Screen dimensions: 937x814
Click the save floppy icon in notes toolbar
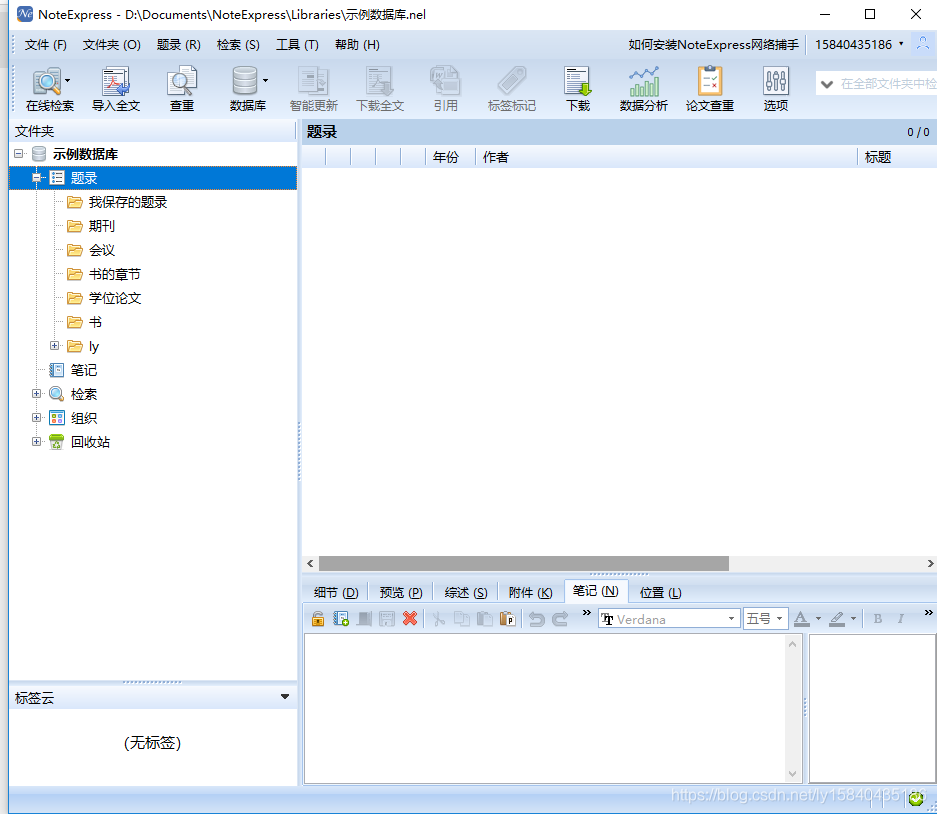pos(387,619)
